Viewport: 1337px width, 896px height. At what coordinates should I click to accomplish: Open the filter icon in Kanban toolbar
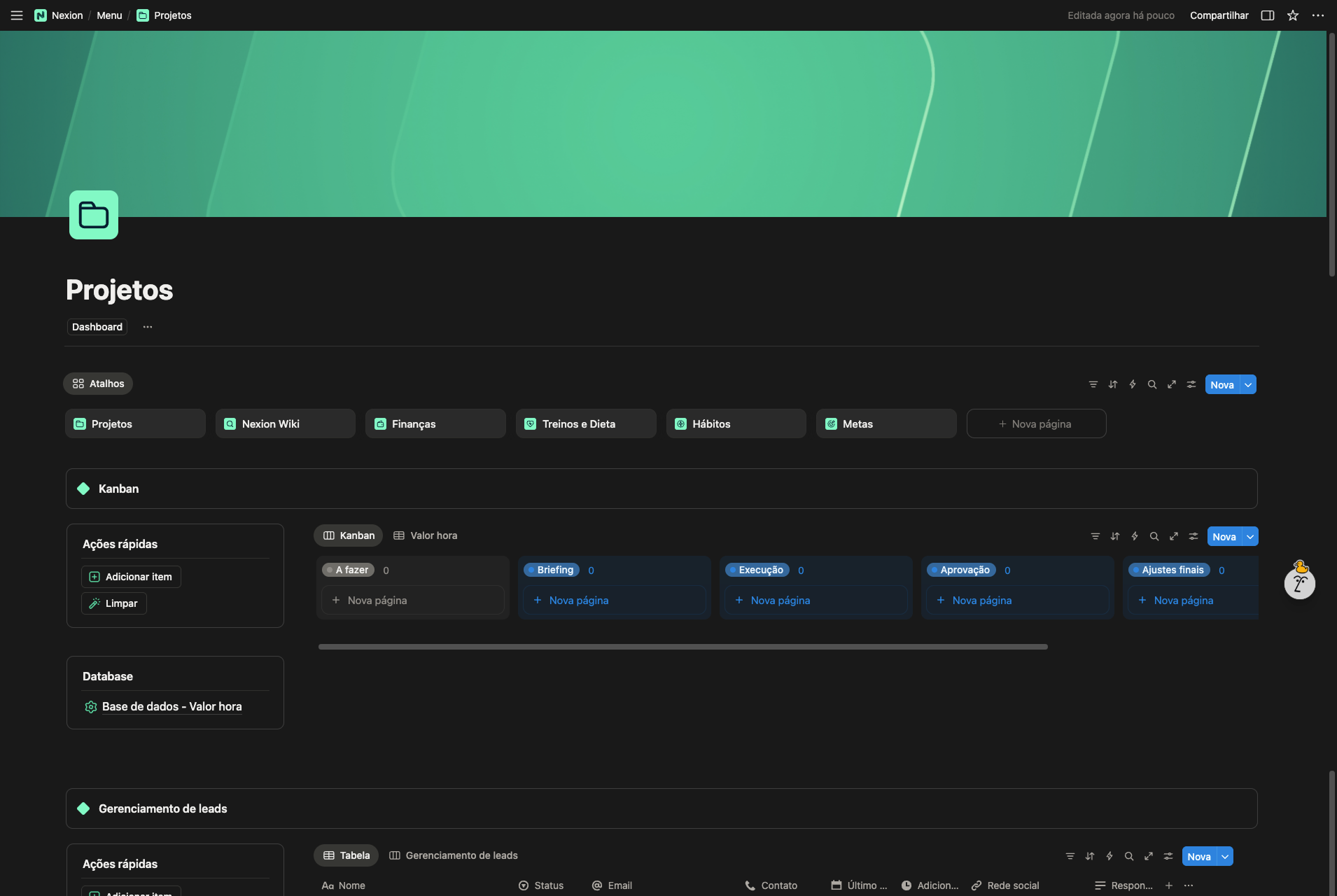coord(1095,536)
